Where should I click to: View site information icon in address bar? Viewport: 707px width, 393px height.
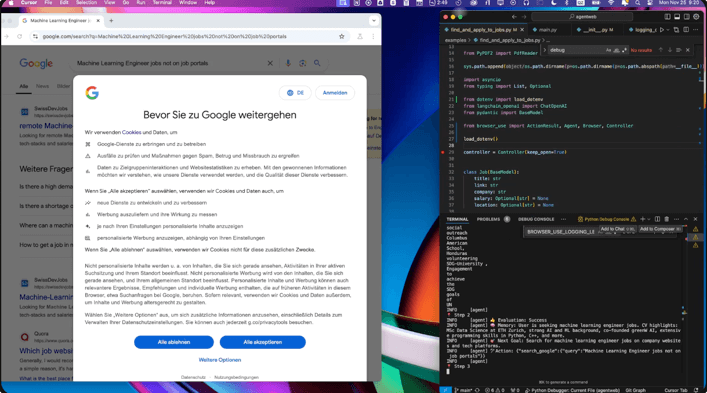(x=35, y=37)
